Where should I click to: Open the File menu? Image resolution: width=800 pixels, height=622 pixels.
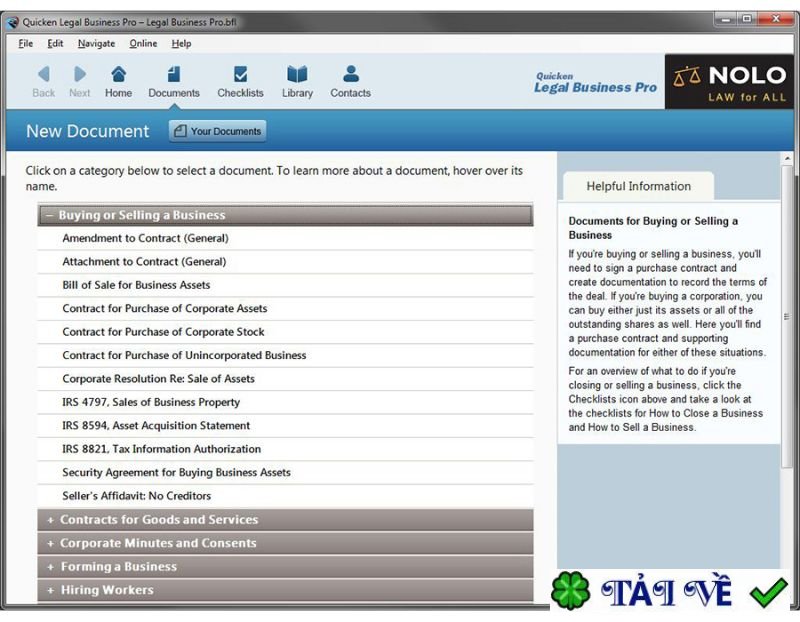click(x=26, y=43)
